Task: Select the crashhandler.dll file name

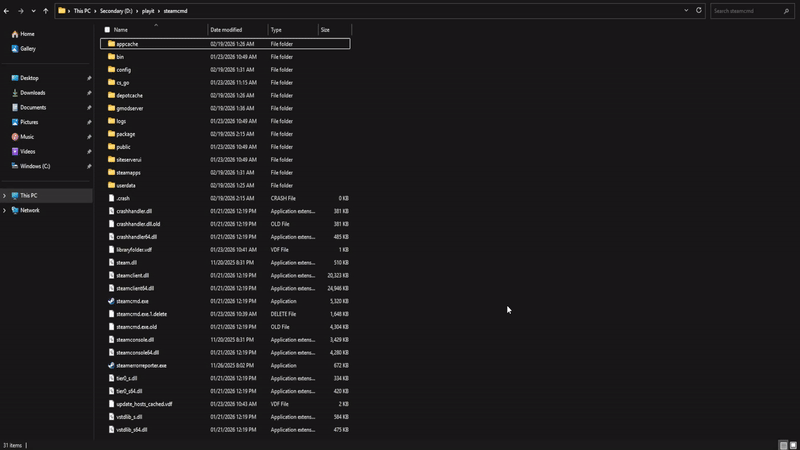Action: [134, 211]
